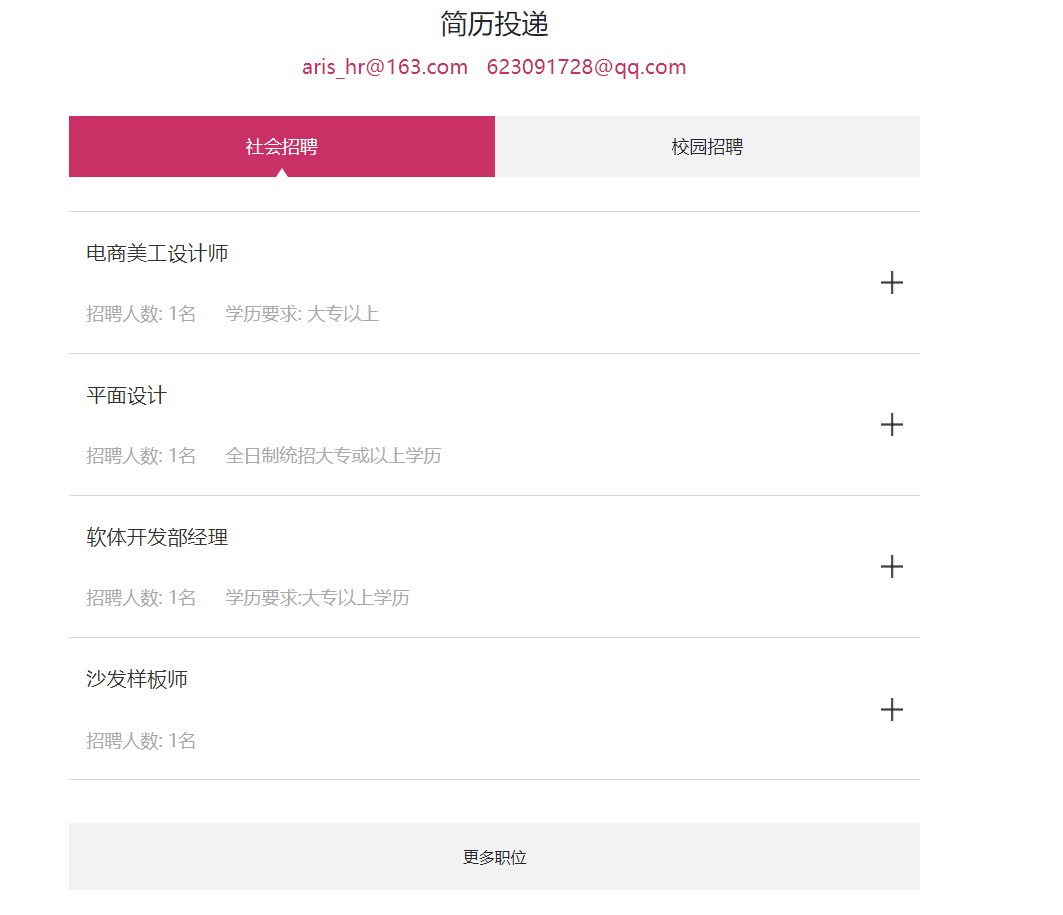The image size is (1063, 915).
Task: Click the 电商美工设计师 job title
Action: pos(157,253)
